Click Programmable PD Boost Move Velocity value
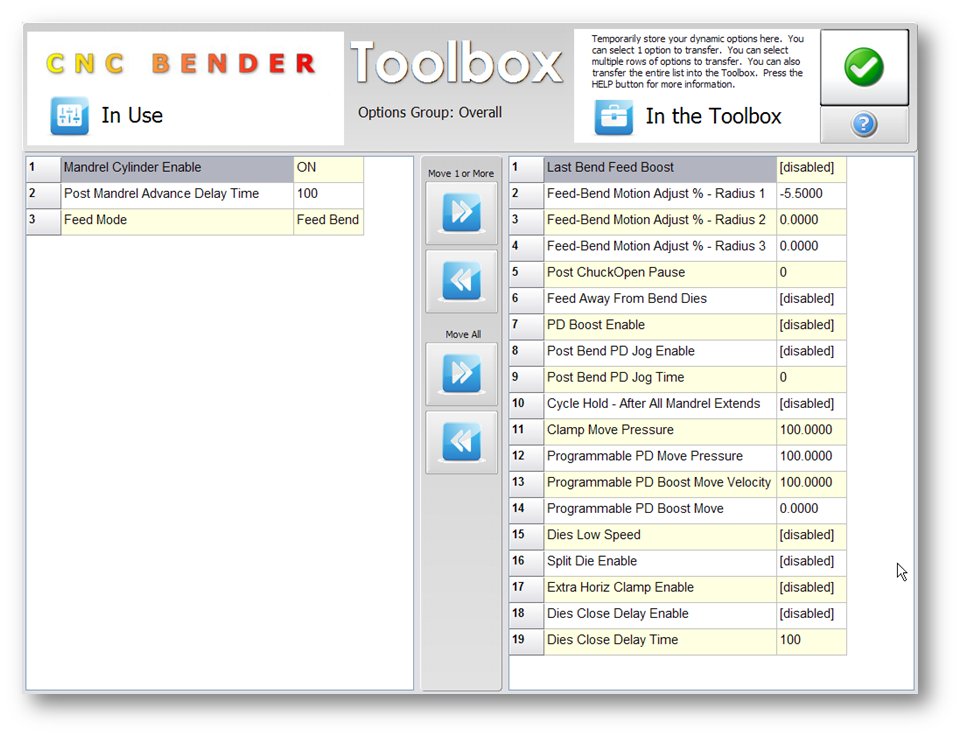 pyautogui.click(x=810, y=483)
